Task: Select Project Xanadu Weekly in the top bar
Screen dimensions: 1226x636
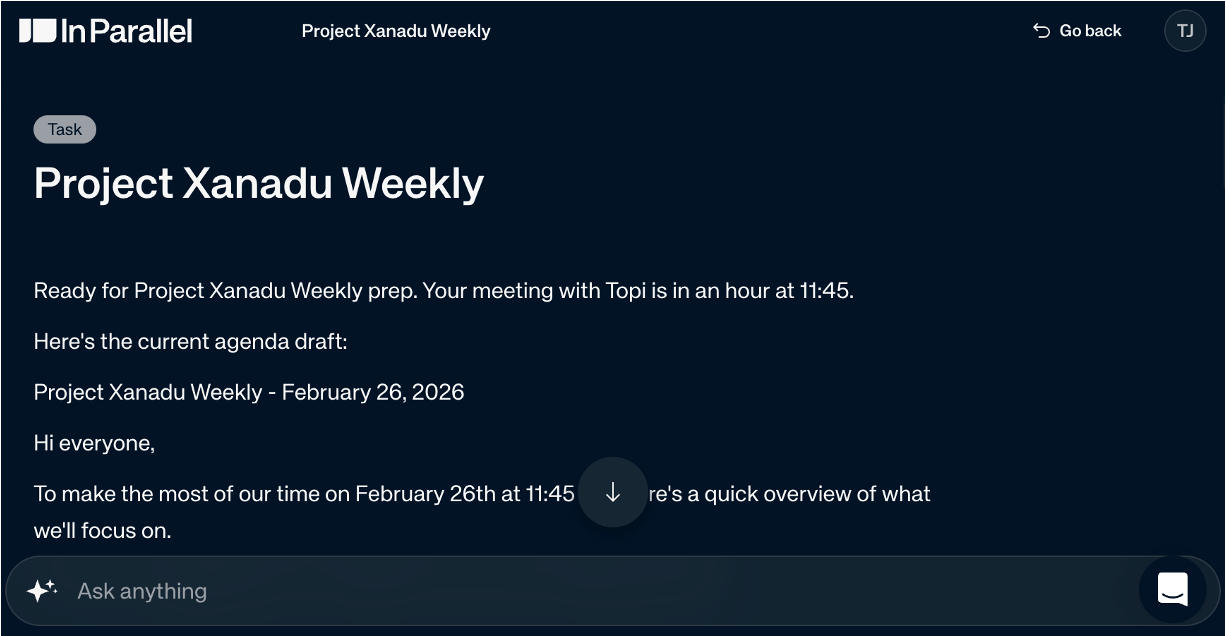Action: pyautogui.click(x=396, y=30)
